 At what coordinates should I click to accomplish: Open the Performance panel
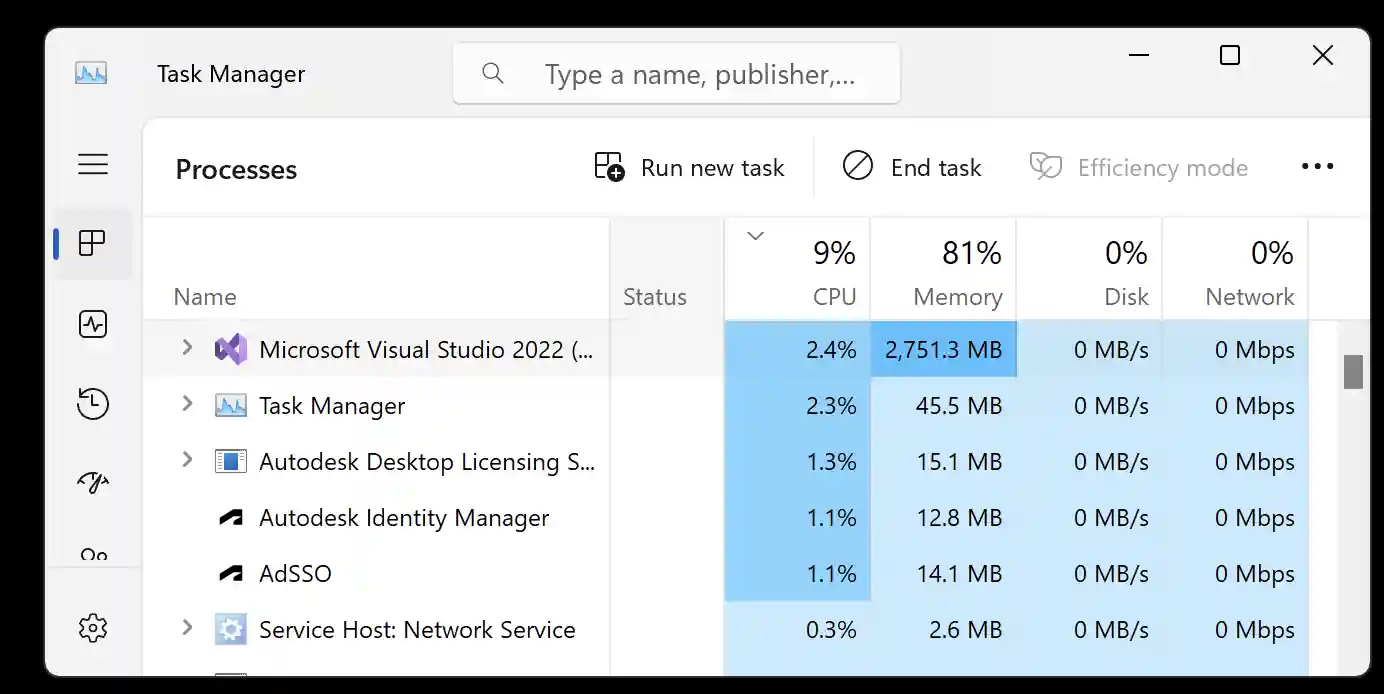tap(92, 323)
